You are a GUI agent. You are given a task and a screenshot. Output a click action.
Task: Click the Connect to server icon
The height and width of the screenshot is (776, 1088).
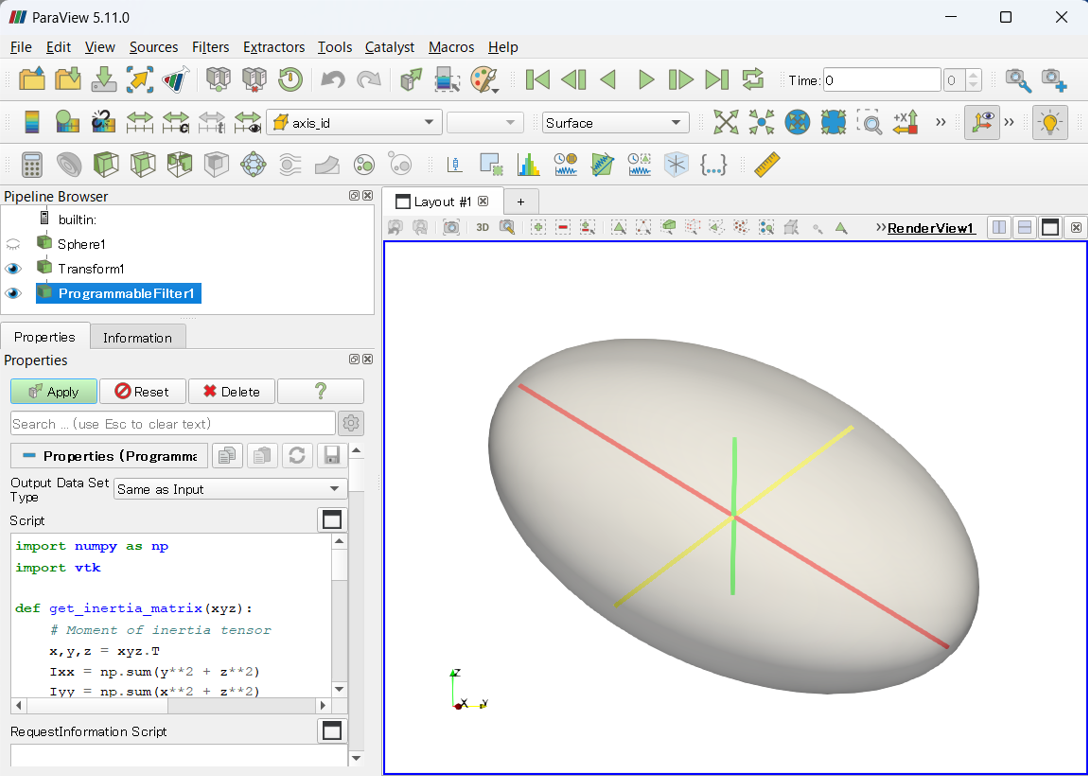click(219, 80)
